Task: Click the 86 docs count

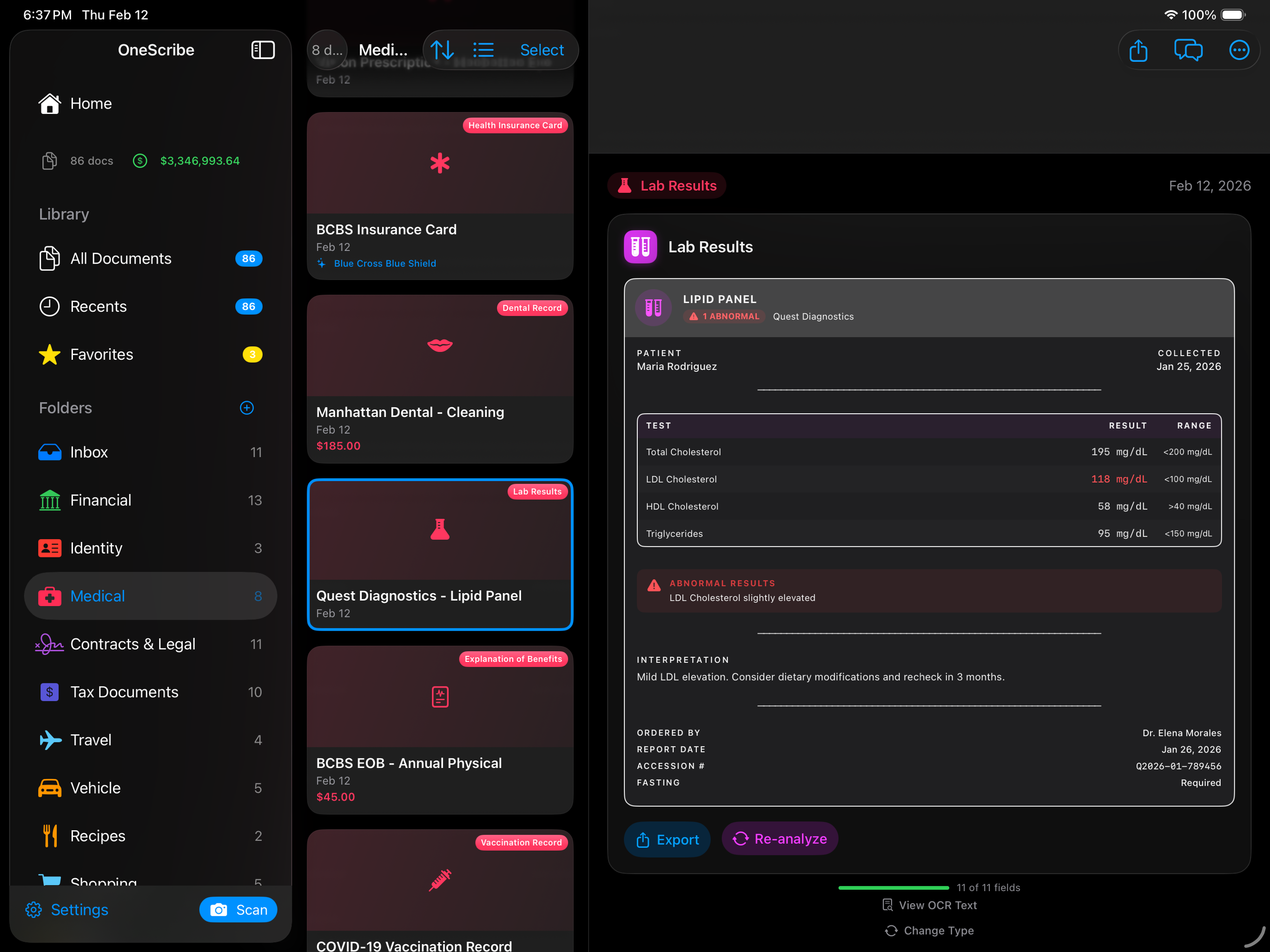Action: point(92,161)
